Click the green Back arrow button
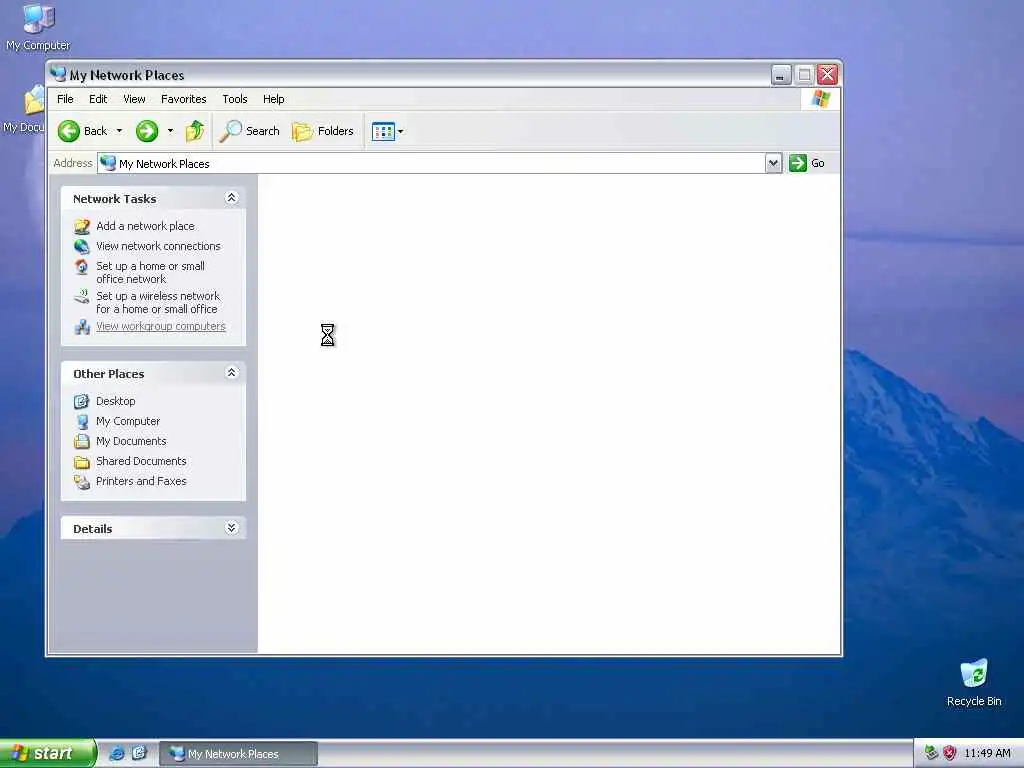Image resolution: width=1024 pixels, height=768 pixels. coord(69,131)
